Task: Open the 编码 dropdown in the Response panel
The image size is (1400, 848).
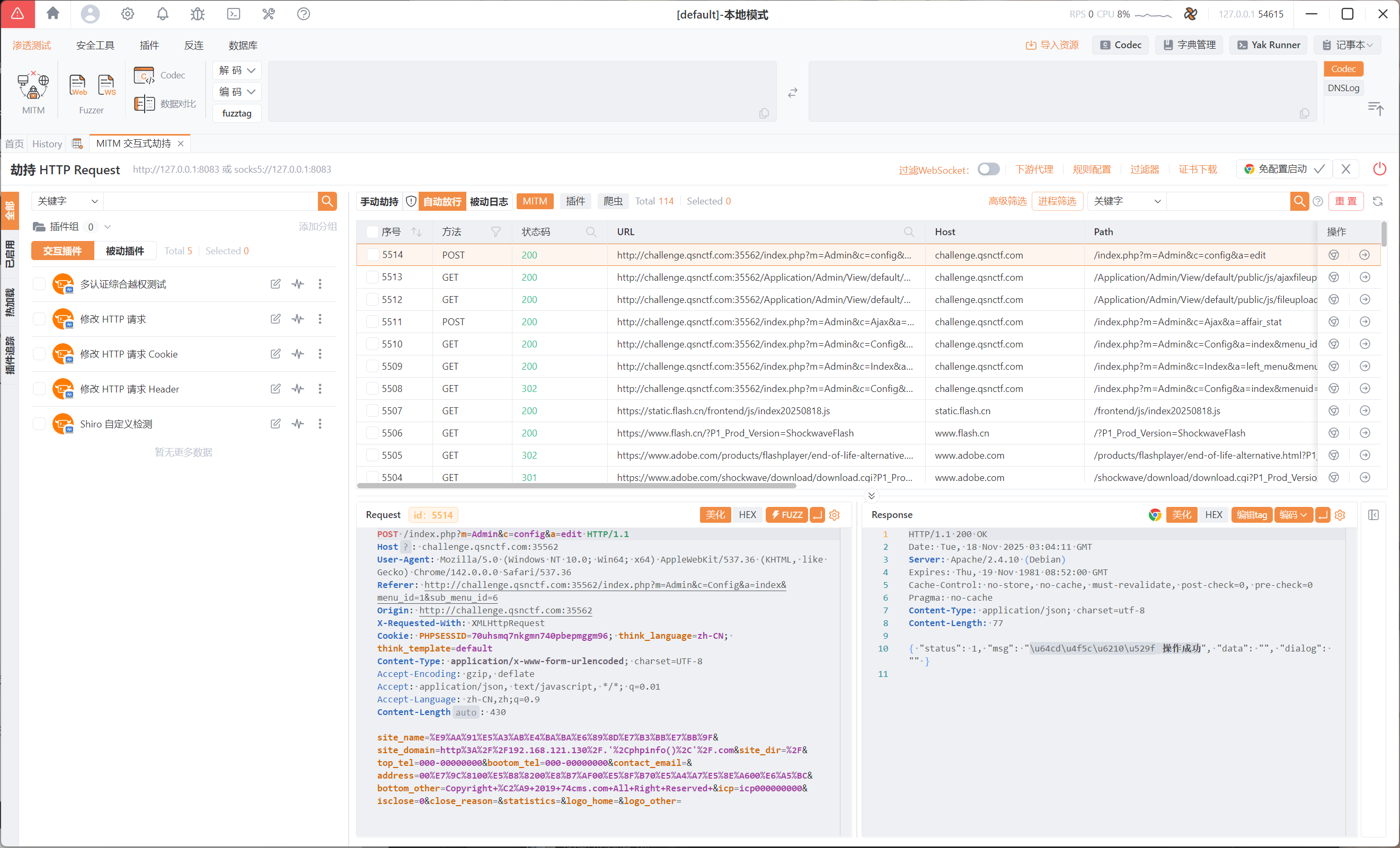Action: coord(1292,515)
